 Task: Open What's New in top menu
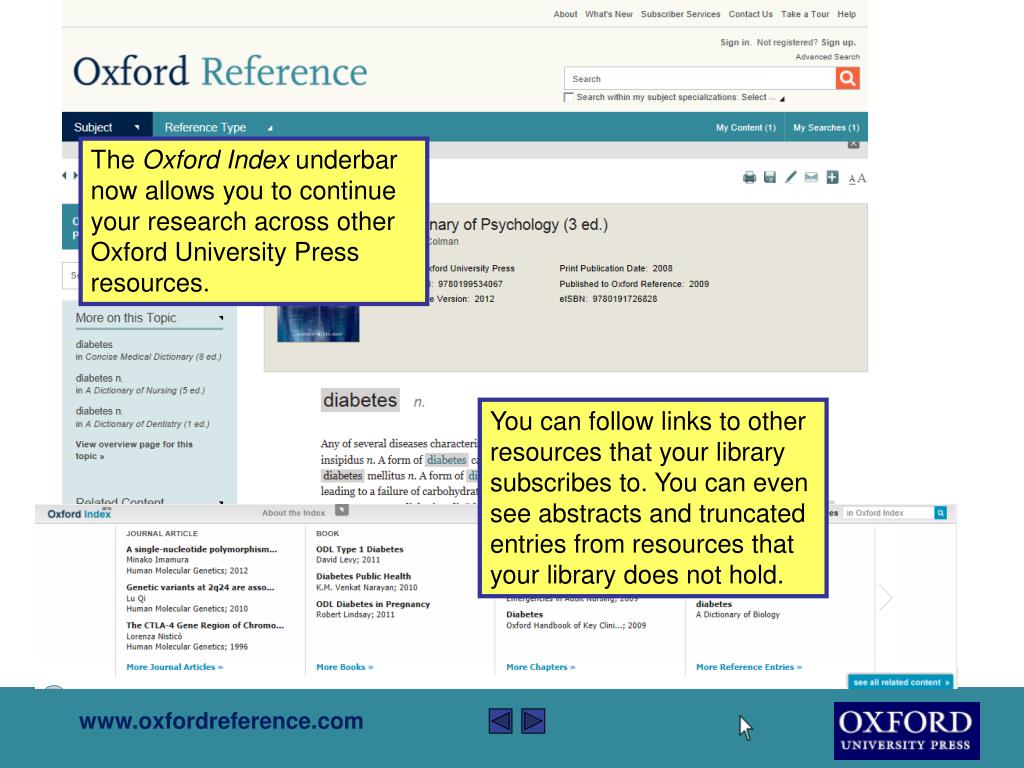[609, 14]
